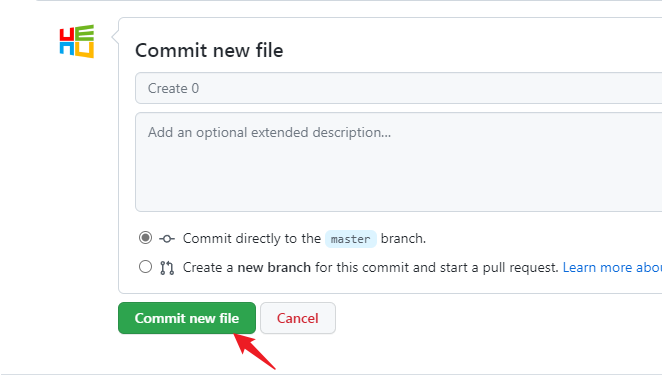Screen dimensions: 662x383
Task: Click the master branch name badge
Action: [x=350, y=239]
